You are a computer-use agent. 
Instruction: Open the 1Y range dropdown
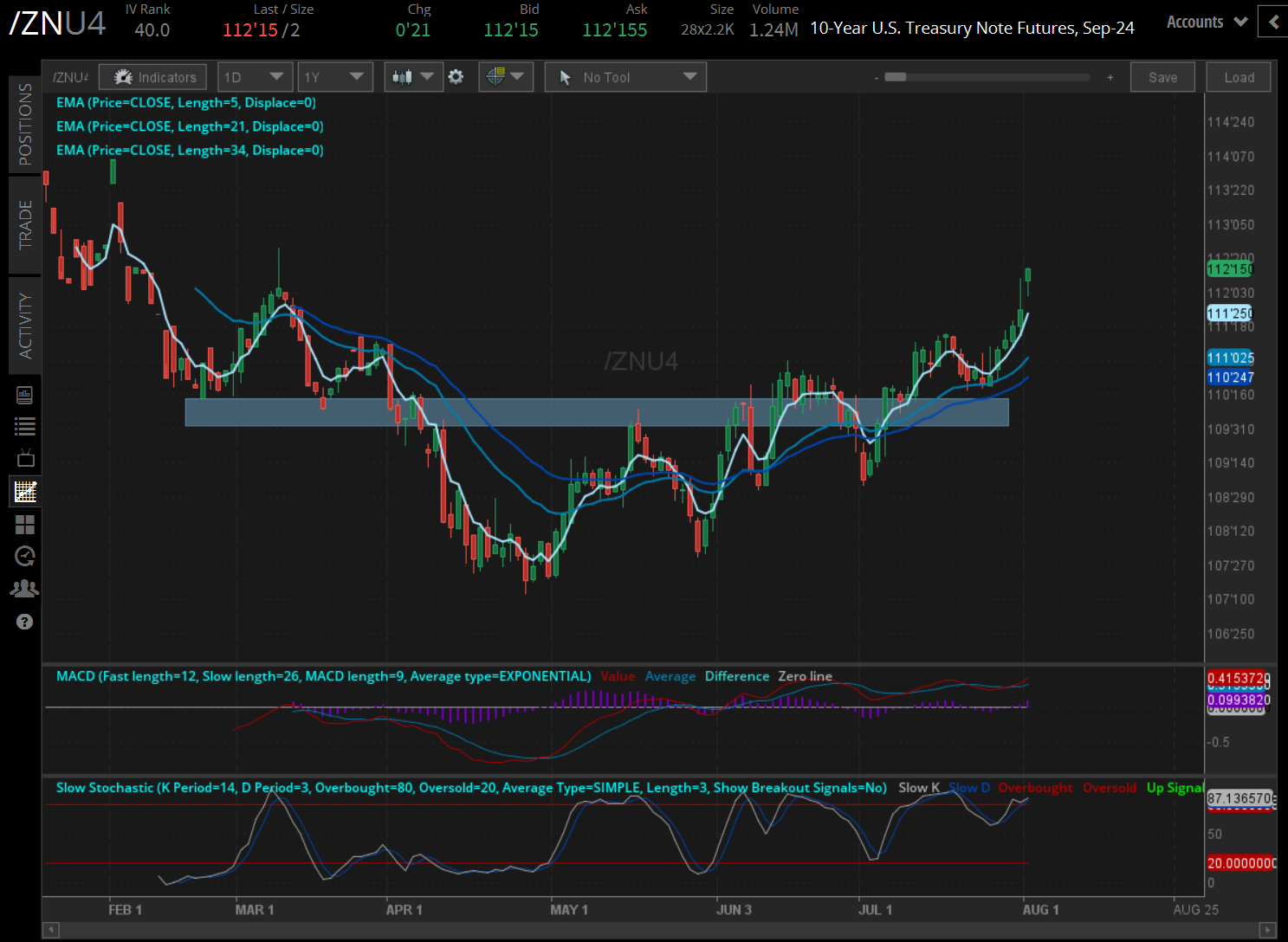click(335, 76)
